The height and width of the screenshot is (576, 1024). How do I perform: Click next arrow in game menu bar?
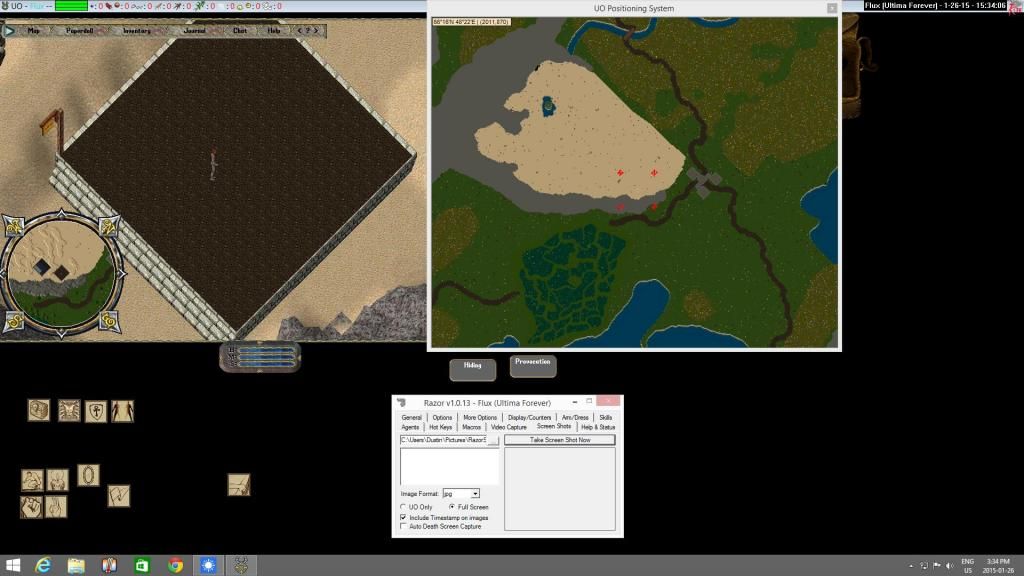[x=317, y=31]
